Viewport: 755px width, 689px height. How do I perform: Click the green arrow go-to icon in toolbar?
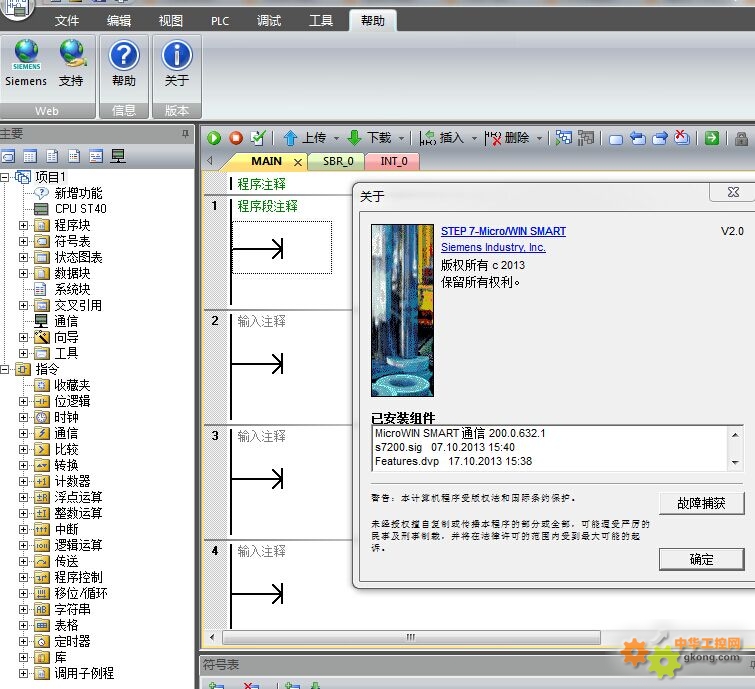coord(711,138)
